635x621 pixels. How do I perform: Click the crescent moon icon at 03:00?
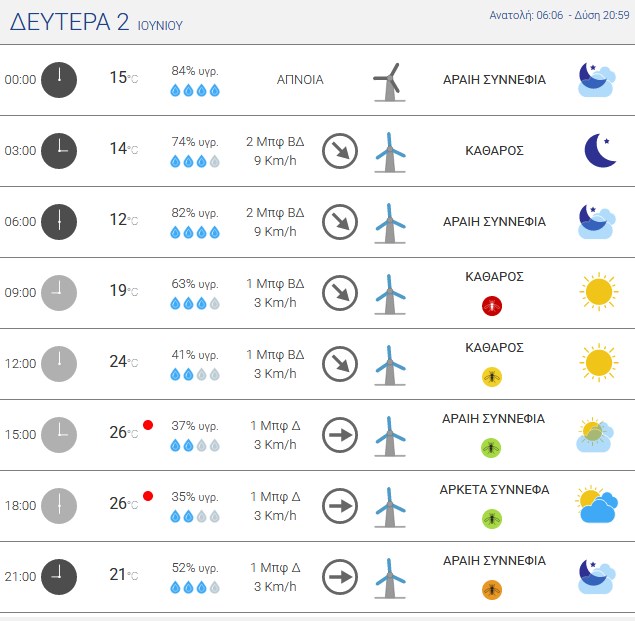click(600, 150)
